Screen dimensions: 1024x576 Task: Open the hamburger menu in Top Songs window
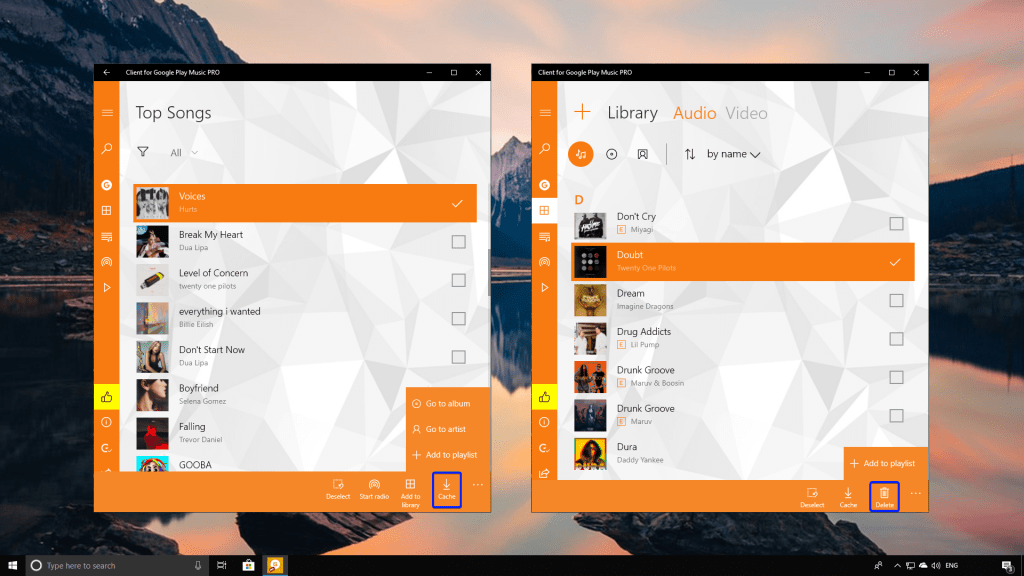[106, 113]
